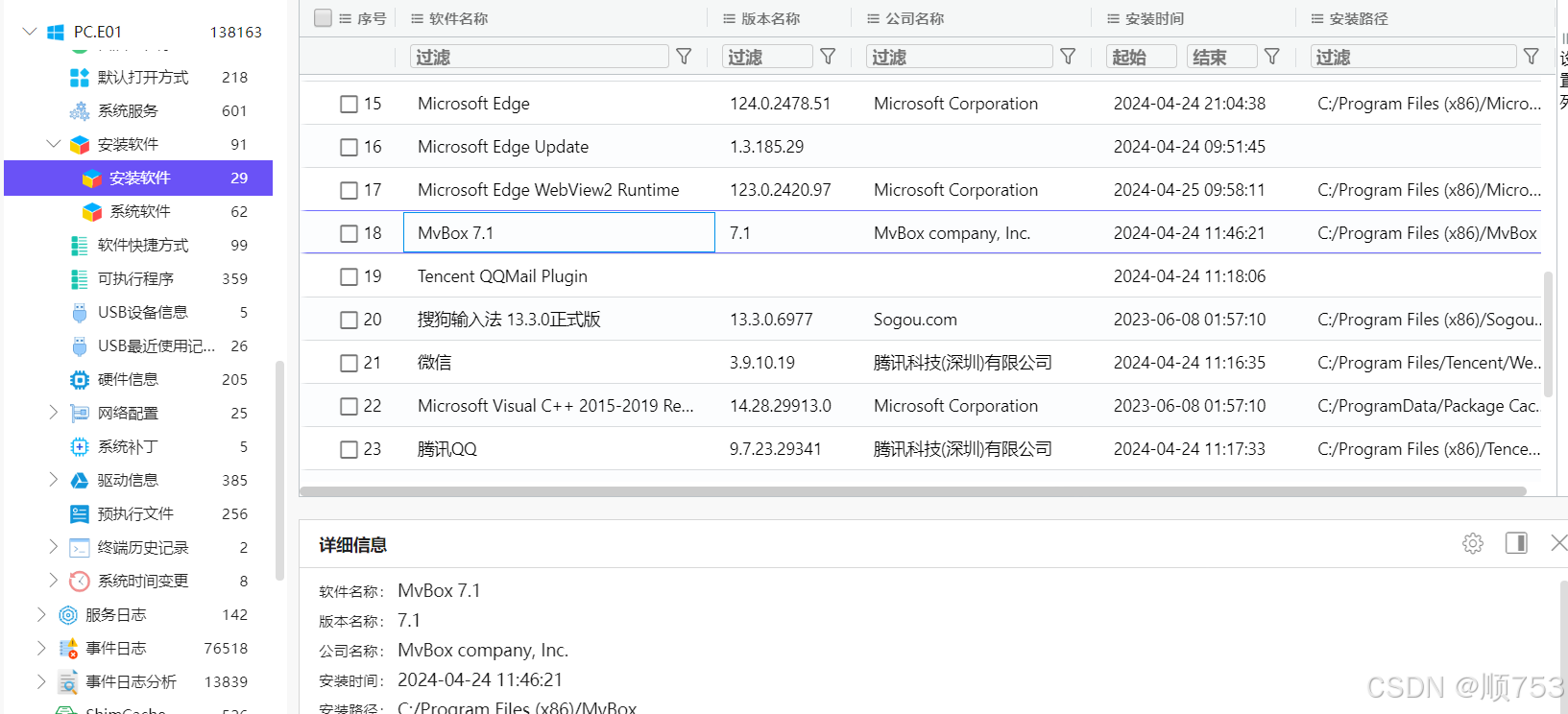Click the 结束 install time field
Viewport: 1568px width, 714px height.
point(1222,57)
